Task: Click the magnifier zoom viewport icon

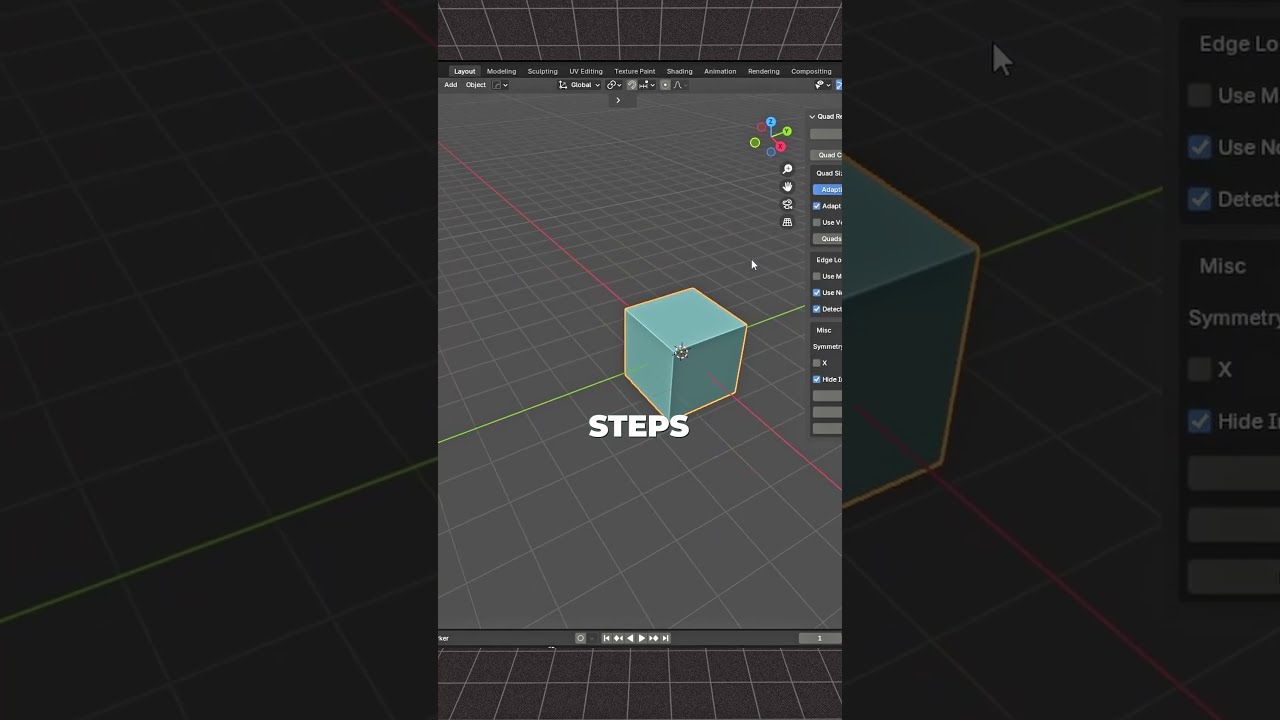Action: click(787, 169)
